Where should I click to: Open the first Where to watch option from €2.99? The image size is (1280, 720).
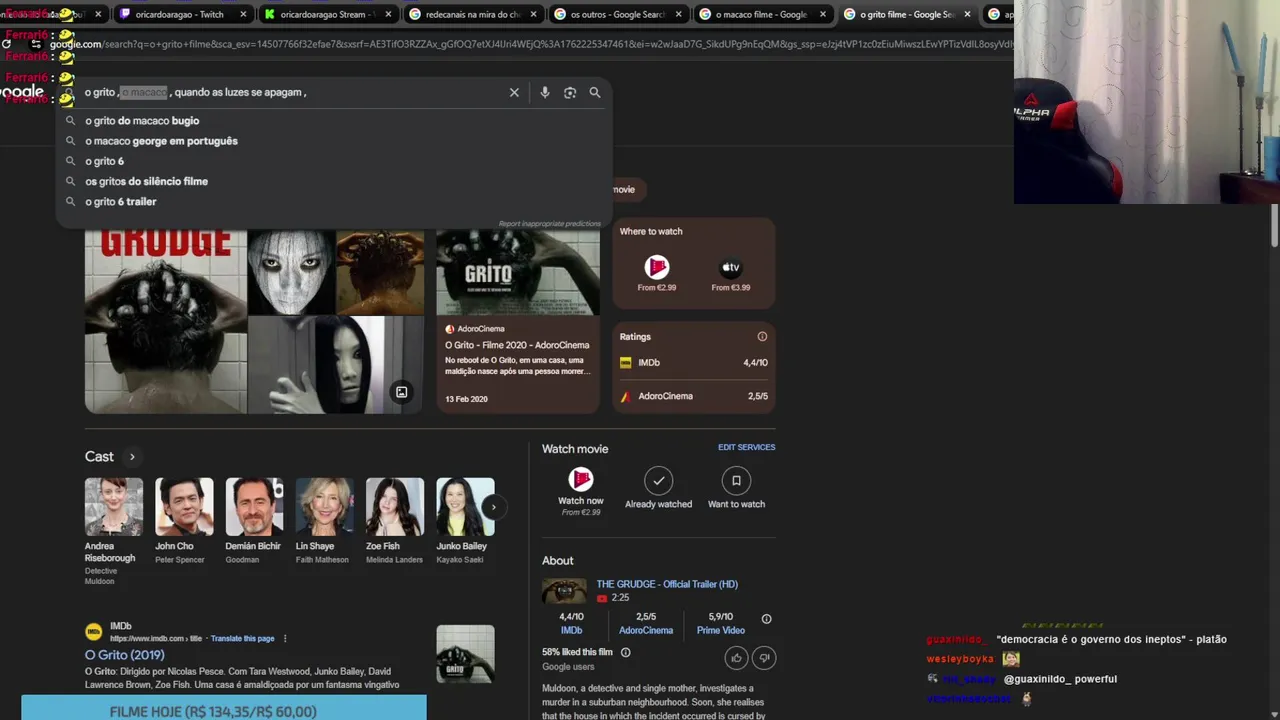pos(657,273)
